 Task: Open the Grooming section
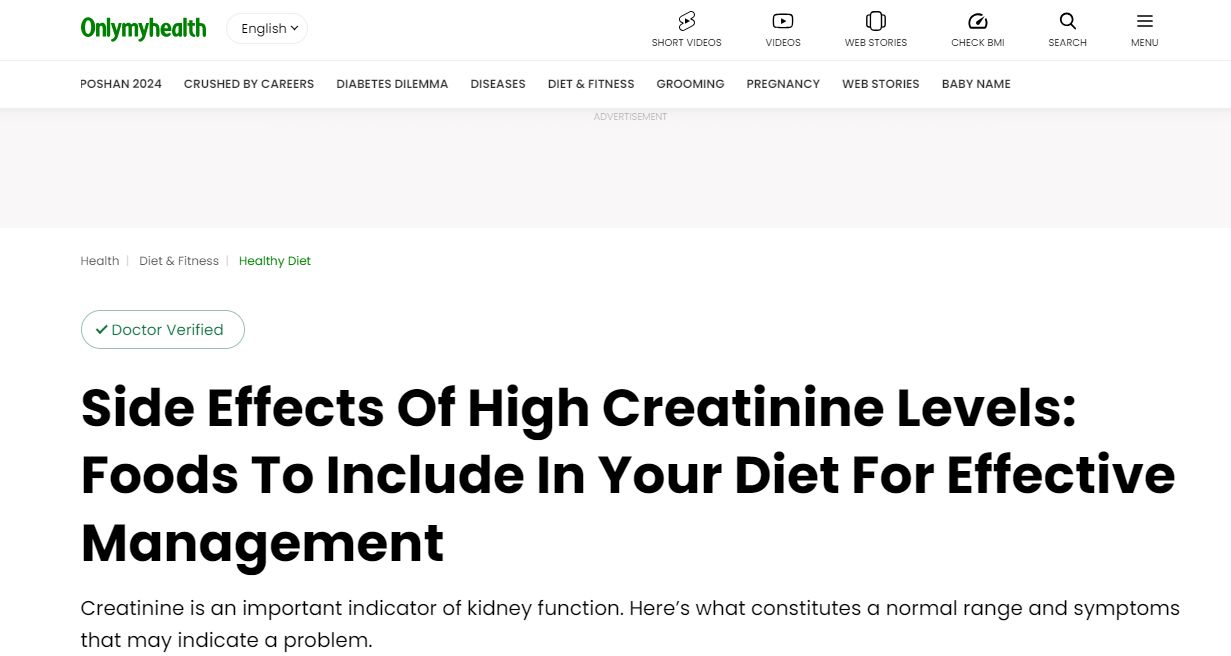(690, 84)
